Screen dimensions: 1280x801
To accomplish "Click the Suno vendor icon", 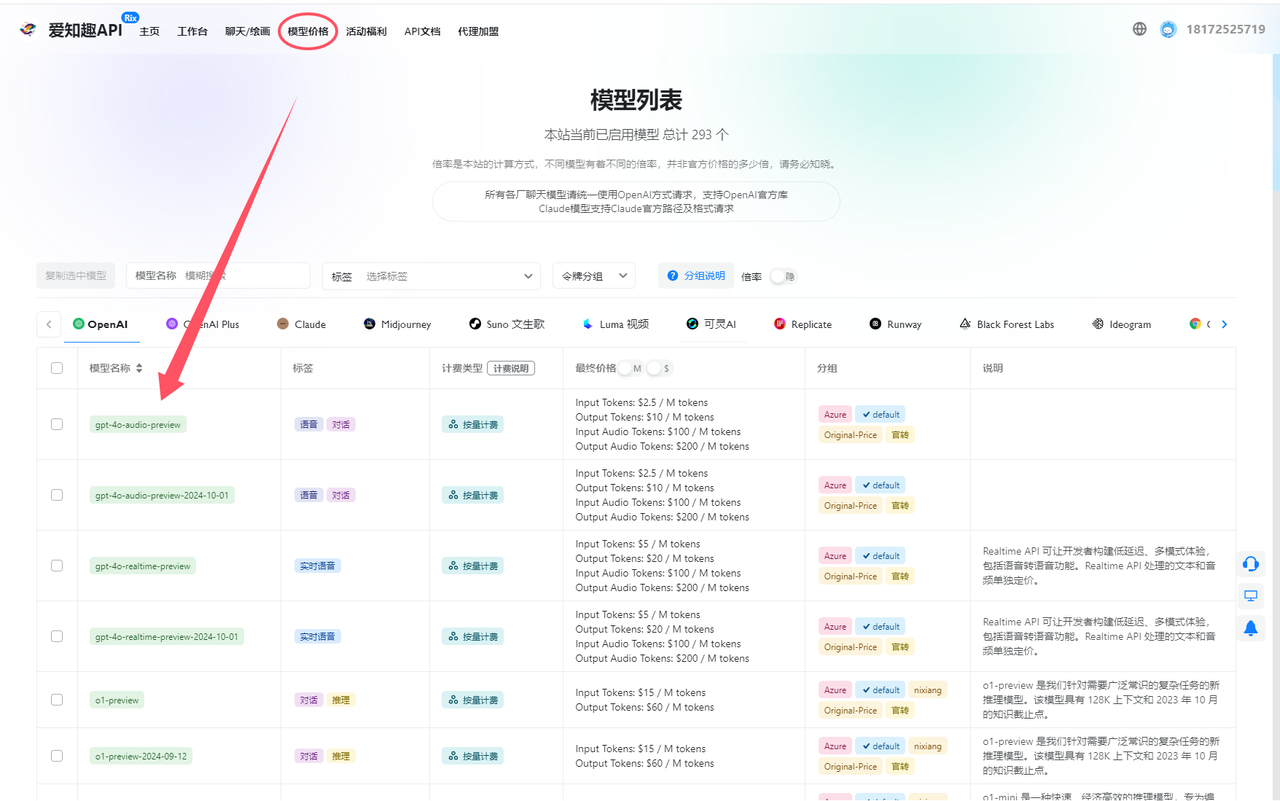I will (475, 324).
